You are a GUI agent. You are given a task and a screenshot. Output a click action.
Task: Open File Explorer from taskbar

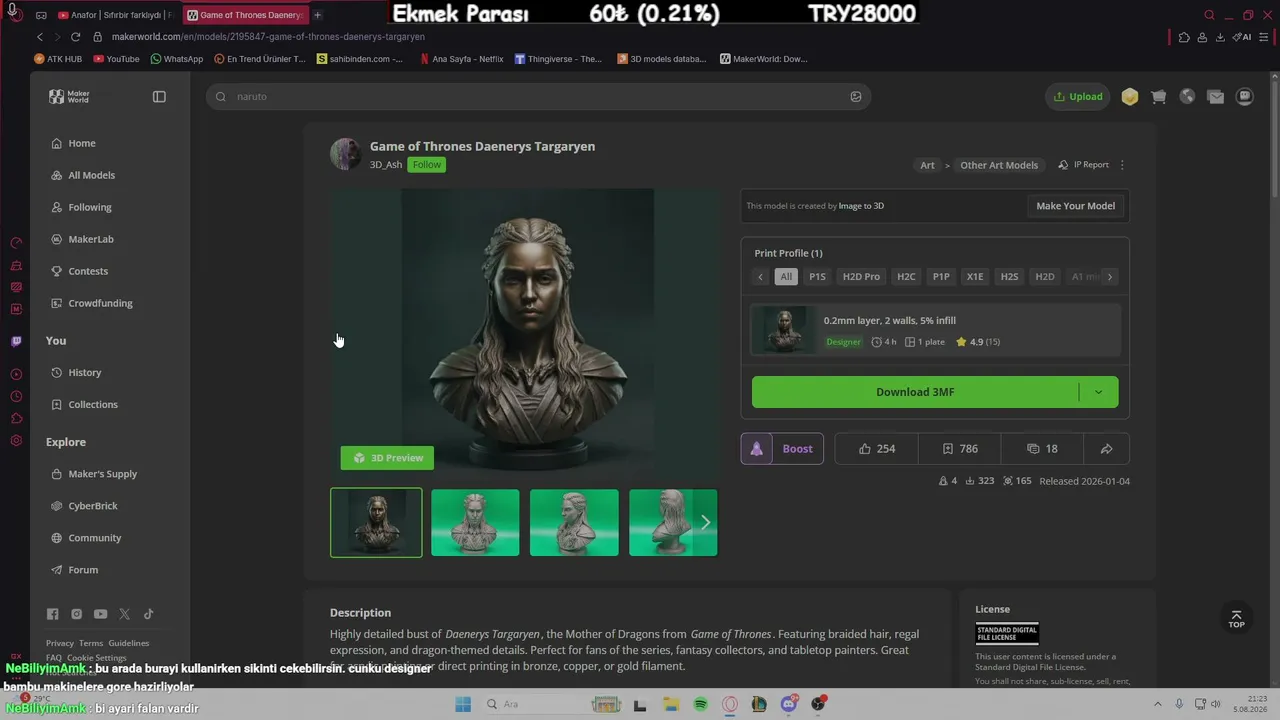point(671,705)
